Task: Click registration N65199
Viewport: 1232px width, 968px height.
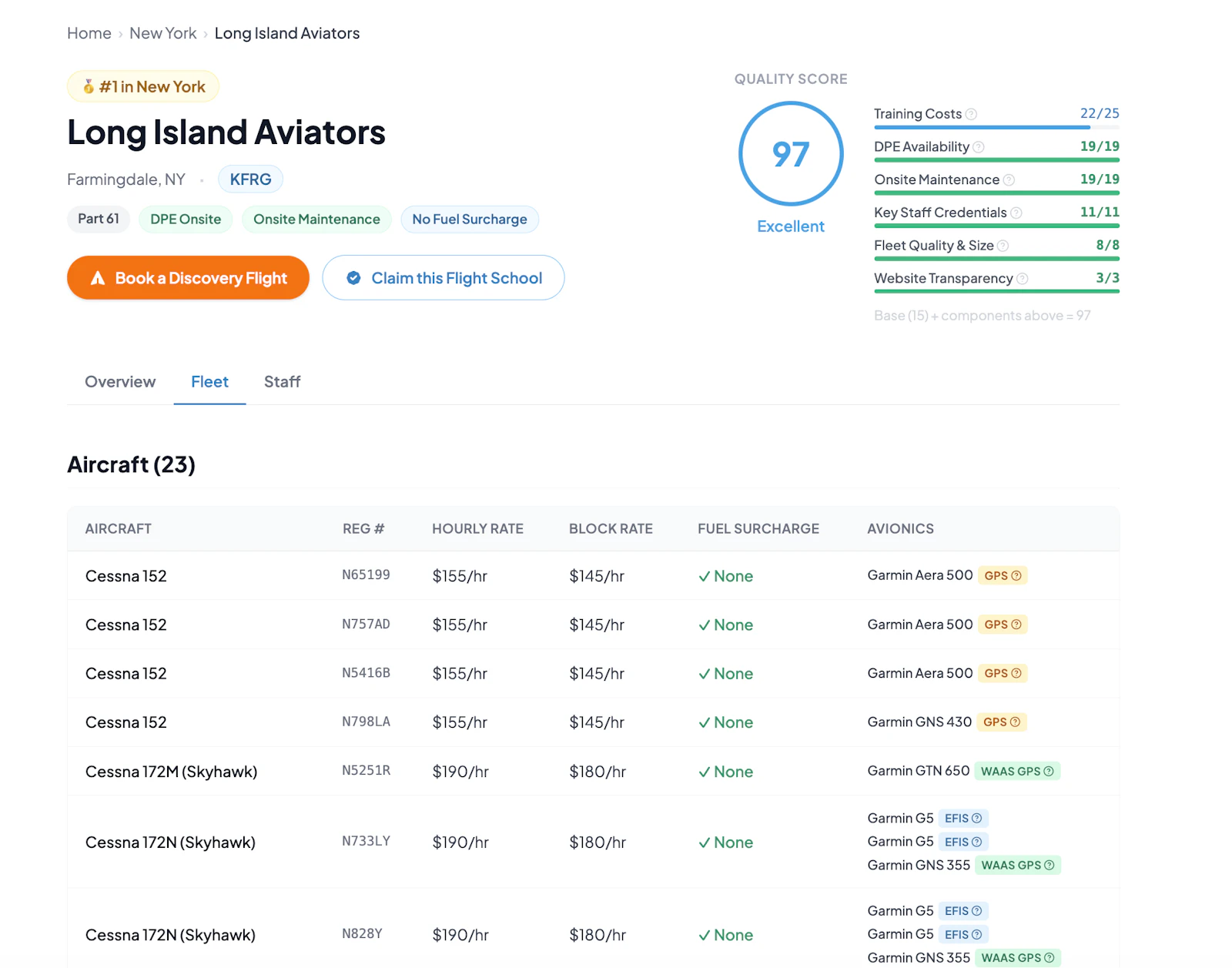Action: [x=366, y=575]
